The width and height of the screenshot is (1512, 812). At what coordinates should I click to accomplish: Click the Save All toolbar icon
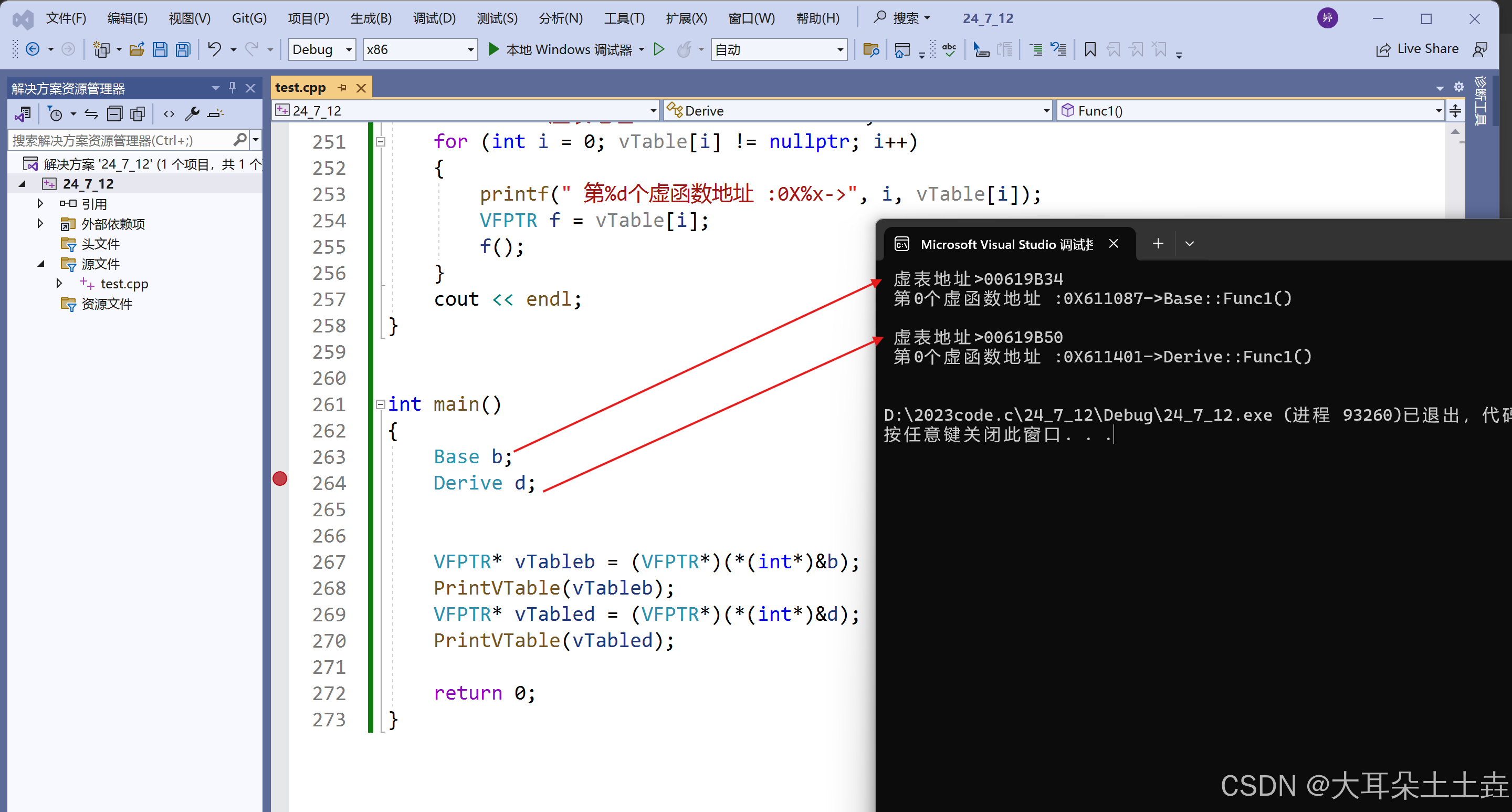(183, 49)
